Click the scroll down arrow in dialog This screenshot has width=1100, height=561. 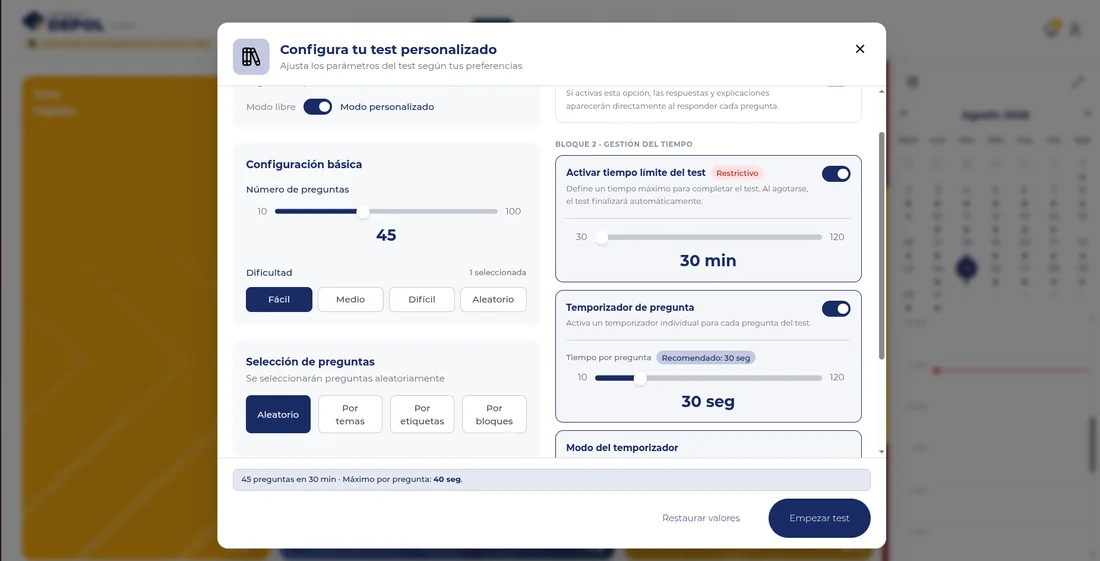coord(882,452)
